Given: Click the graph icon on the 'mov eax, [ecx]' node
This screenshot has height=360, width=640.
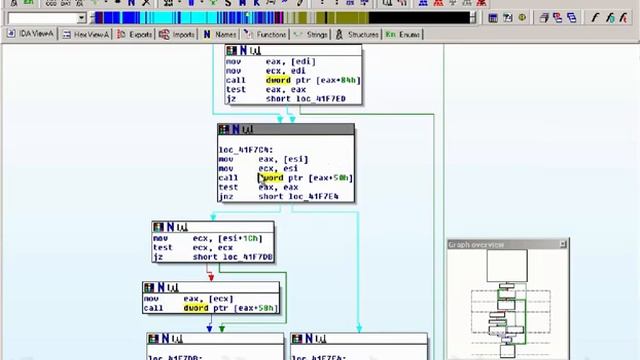Looking at the screenshot, I should pyautogui.click(x=172, y=287).
